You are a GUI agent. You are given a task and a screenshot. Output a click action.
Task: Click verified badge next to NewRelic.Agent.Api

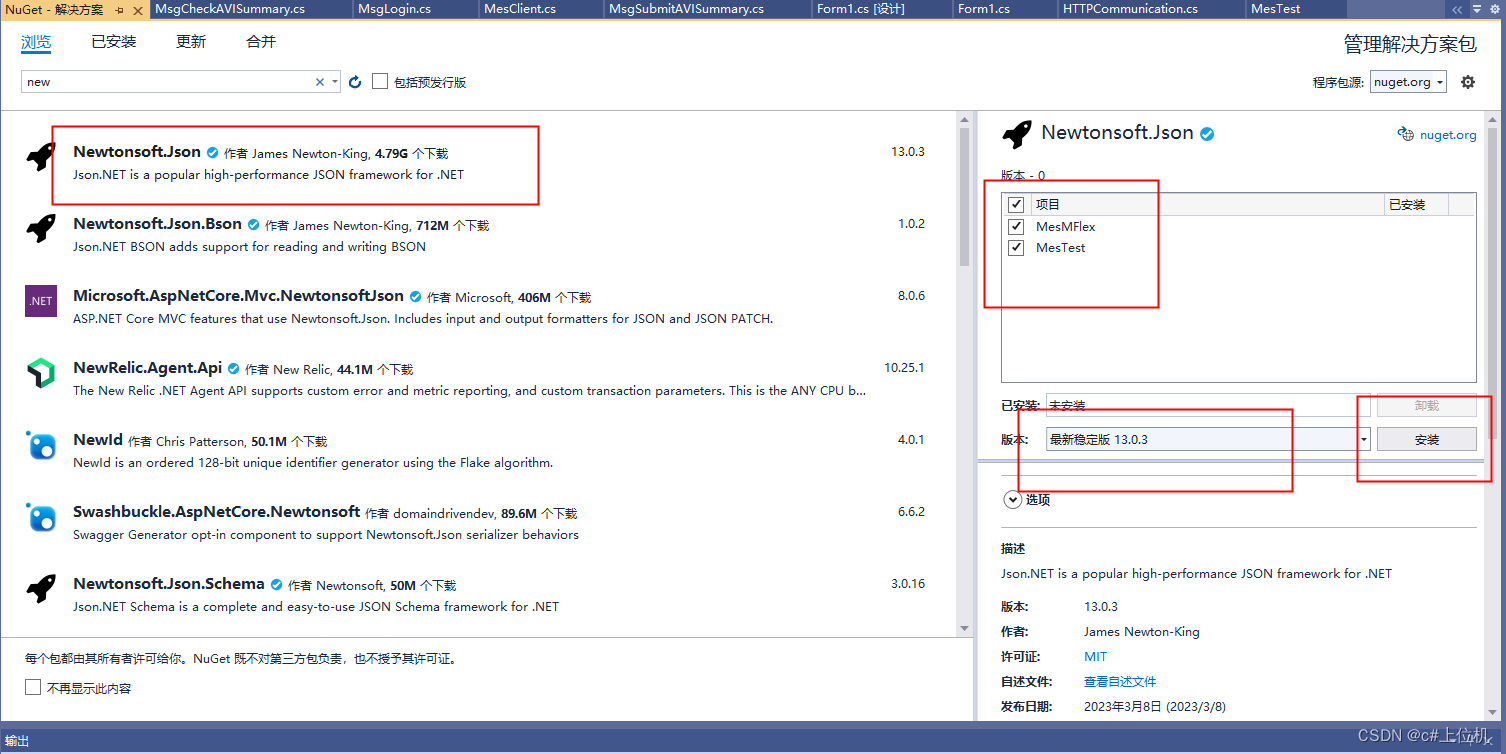234,369
